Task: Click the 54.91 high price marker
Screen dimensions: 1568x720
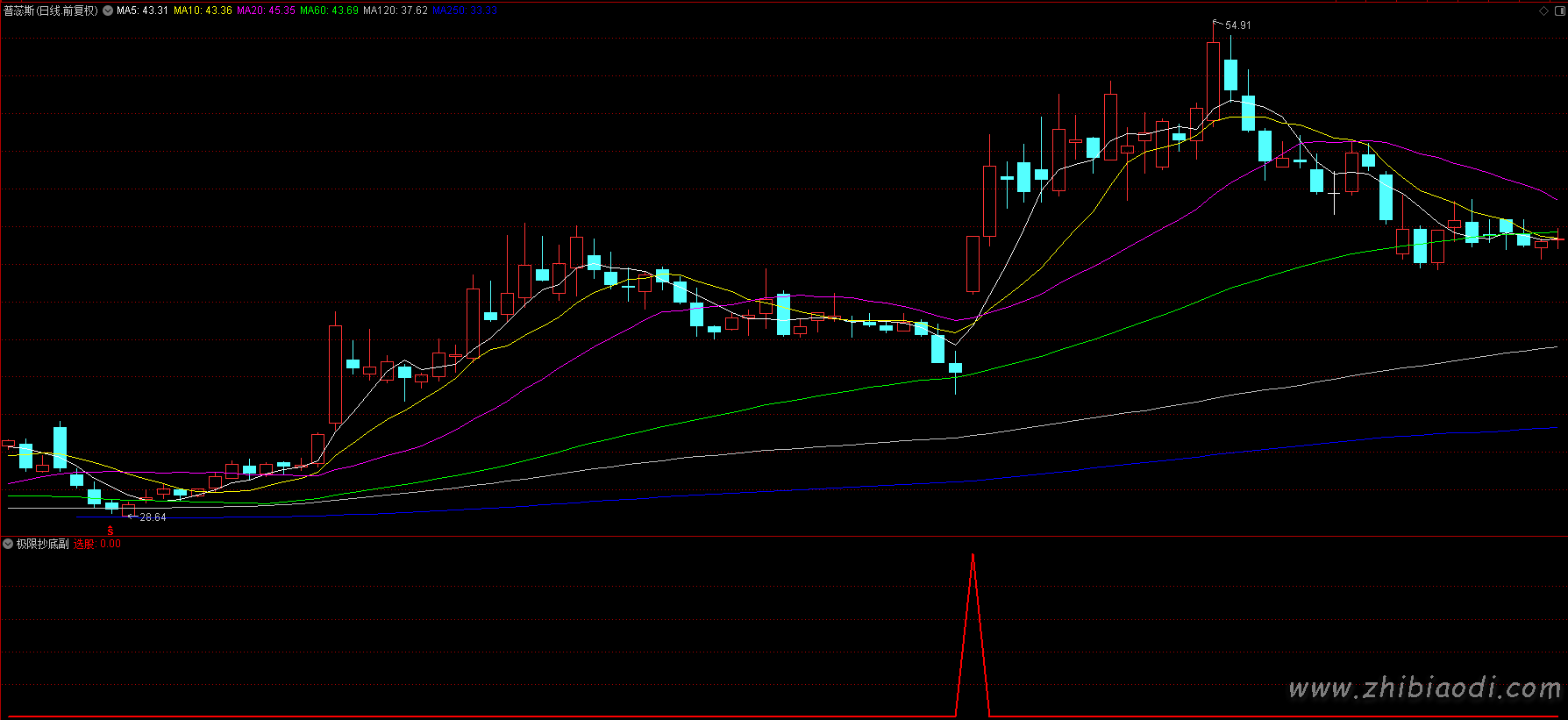Action: tap(1237, 25)
